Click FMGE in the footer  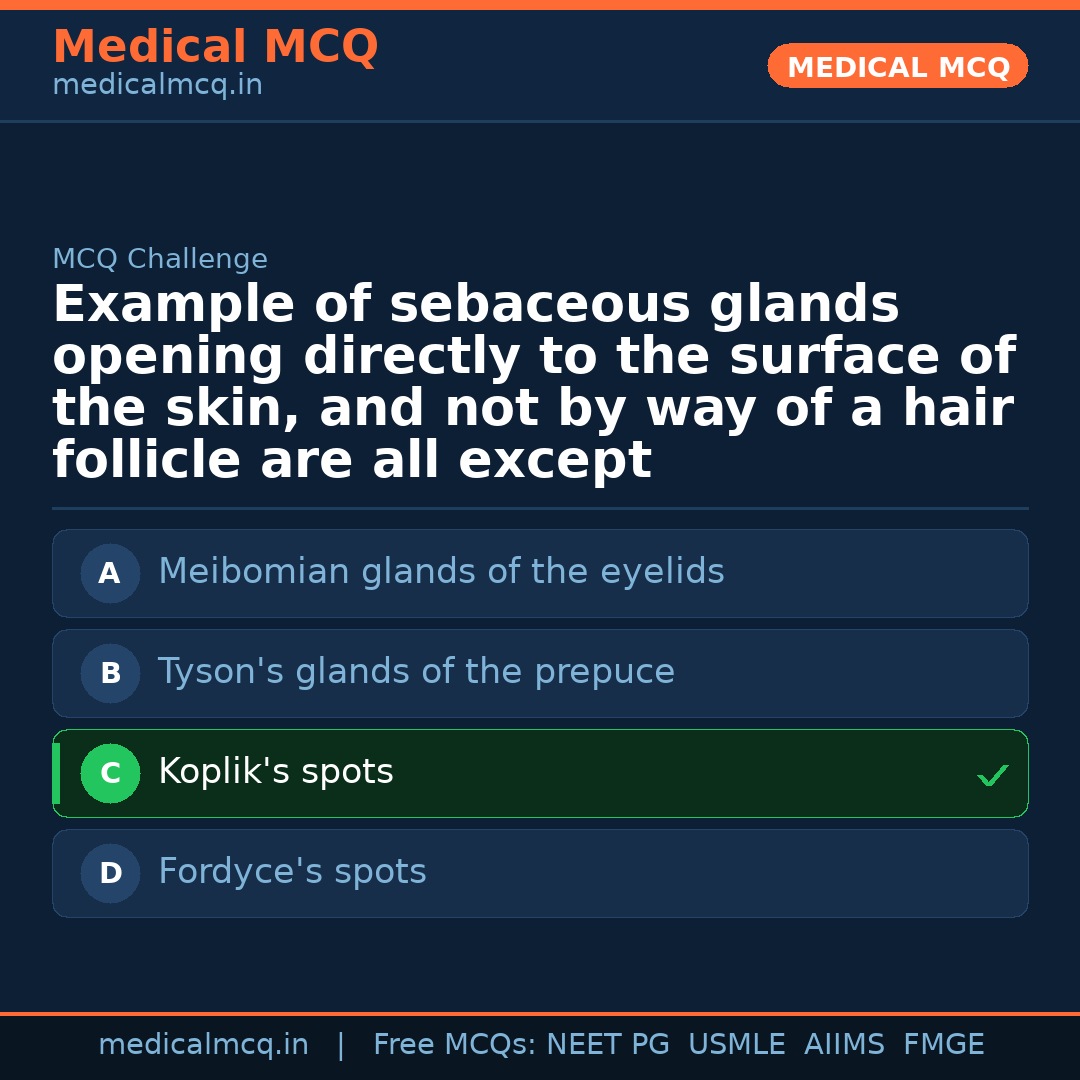tap(943, 1045)
